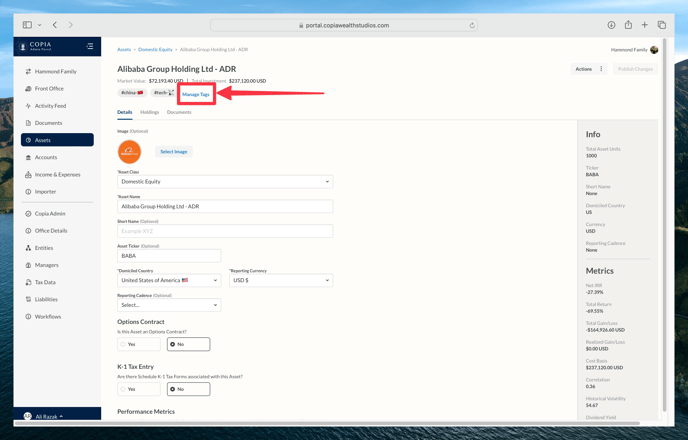Click the Asset Name input field
Image resolution: width=688 pixels, height=440 pixels.
(x=225, y=206)
